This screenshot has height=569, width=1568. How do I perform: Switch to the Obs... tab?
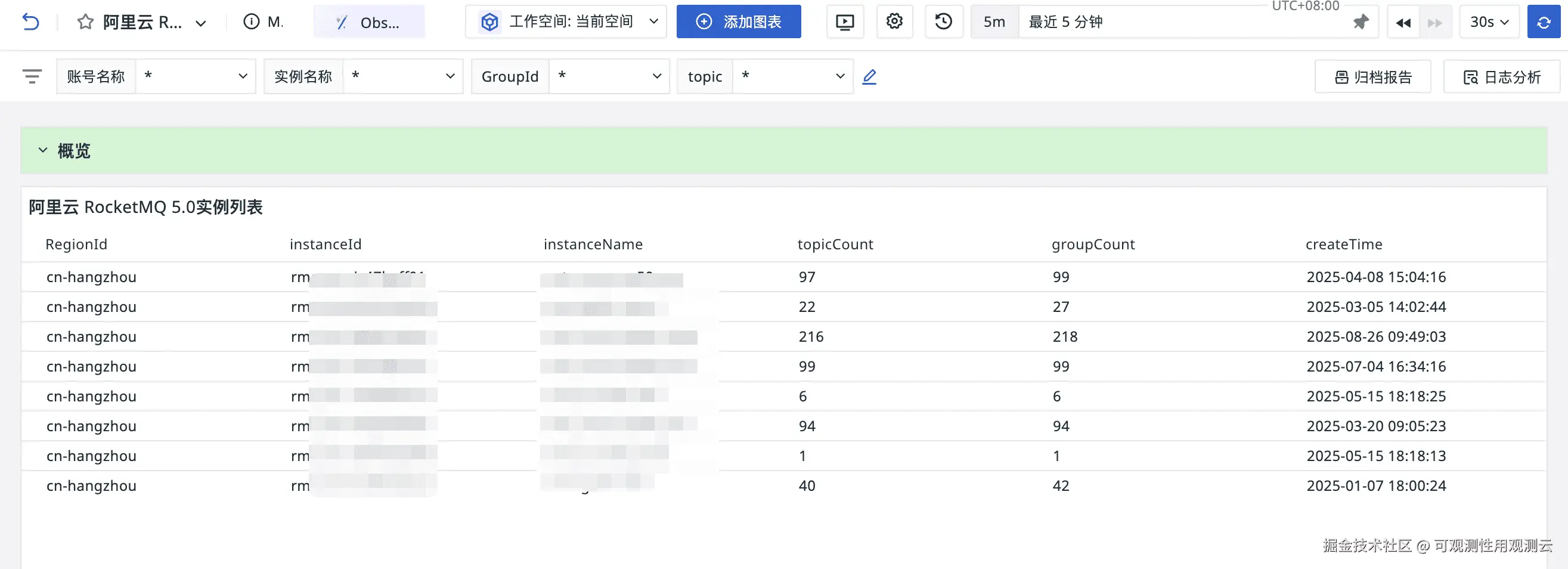[369, 23]
